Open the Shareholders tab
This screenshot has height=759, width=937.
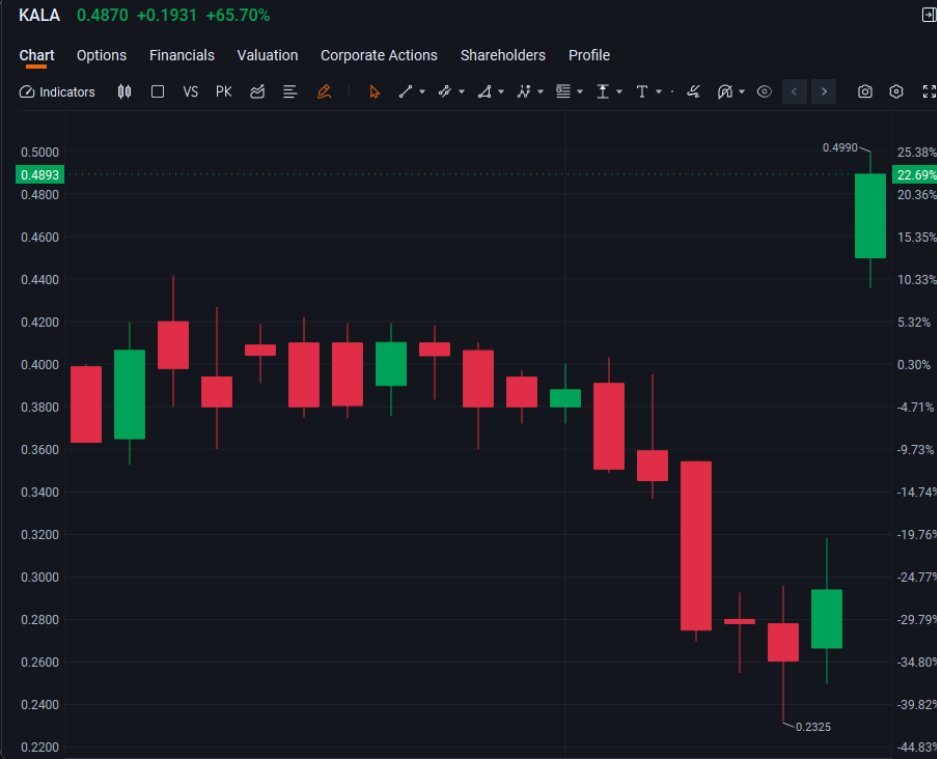(503, 55)
